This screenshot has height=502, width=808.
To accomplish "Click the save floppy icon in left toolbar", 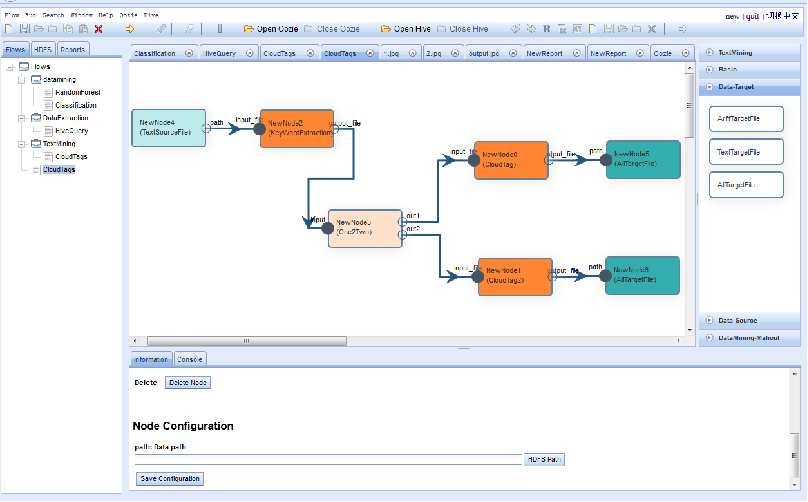I will point(24,29).
